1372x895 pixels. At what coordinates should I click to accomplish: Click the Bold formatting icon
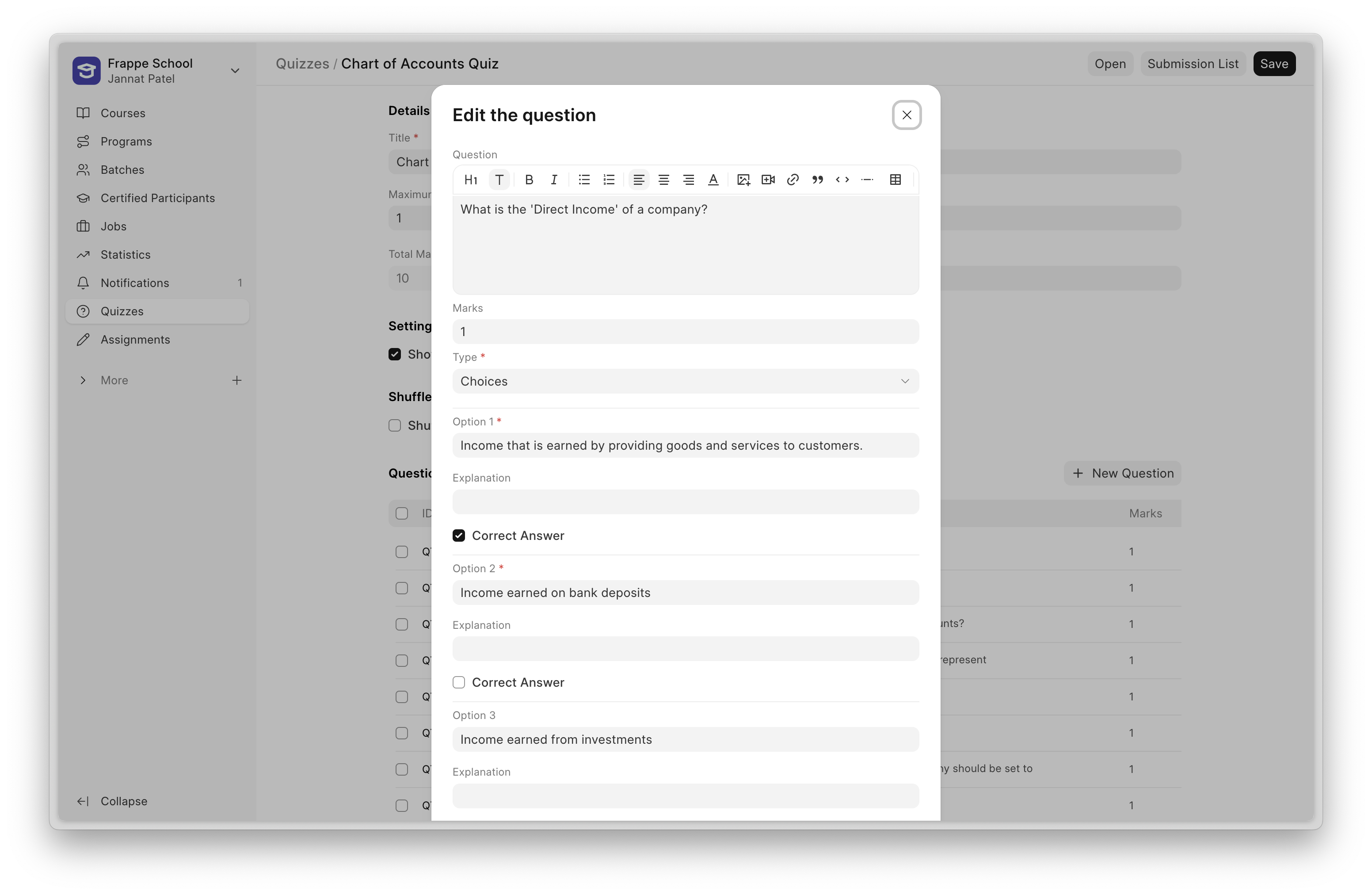pyautogui.click(x=529, y=180)
